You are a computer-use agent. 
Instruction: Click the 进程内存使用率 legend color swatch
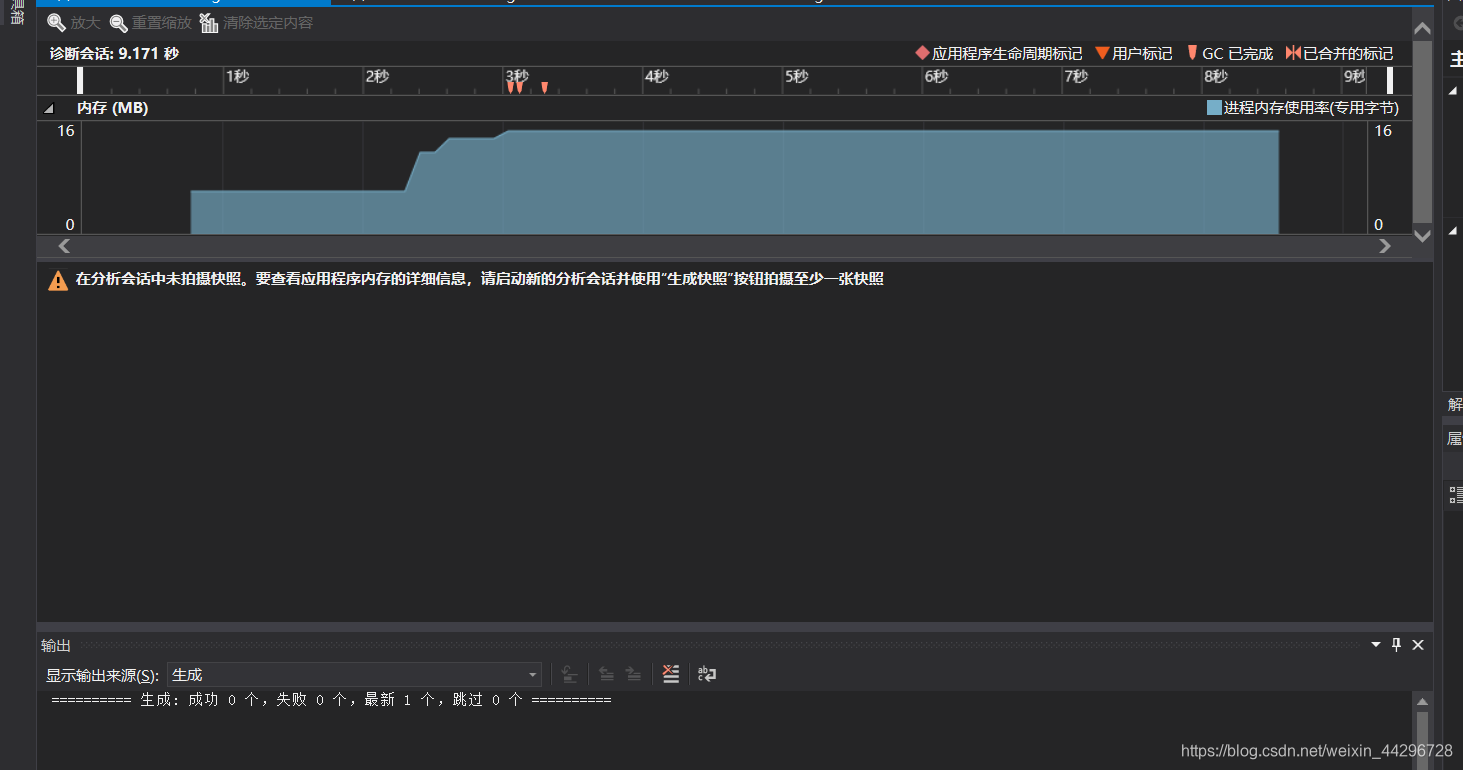1214,108
